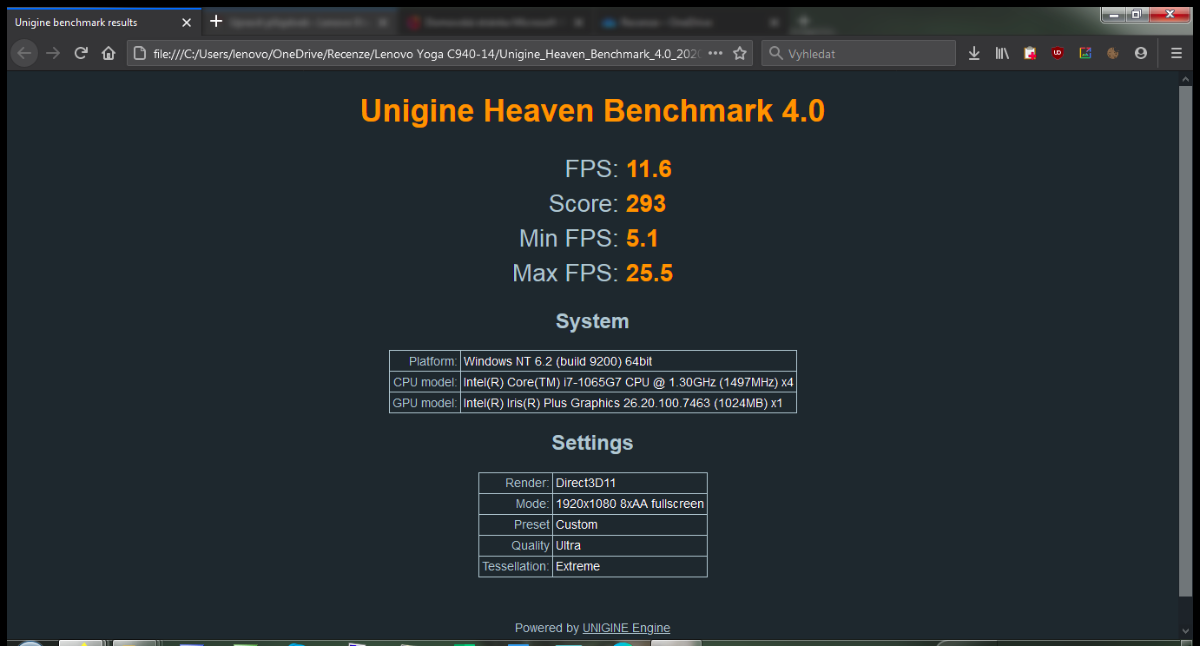This screenshot has height=646, width=1200.
Task: Click the uBlock Origin extension icon
Action: click(1057, 53)
